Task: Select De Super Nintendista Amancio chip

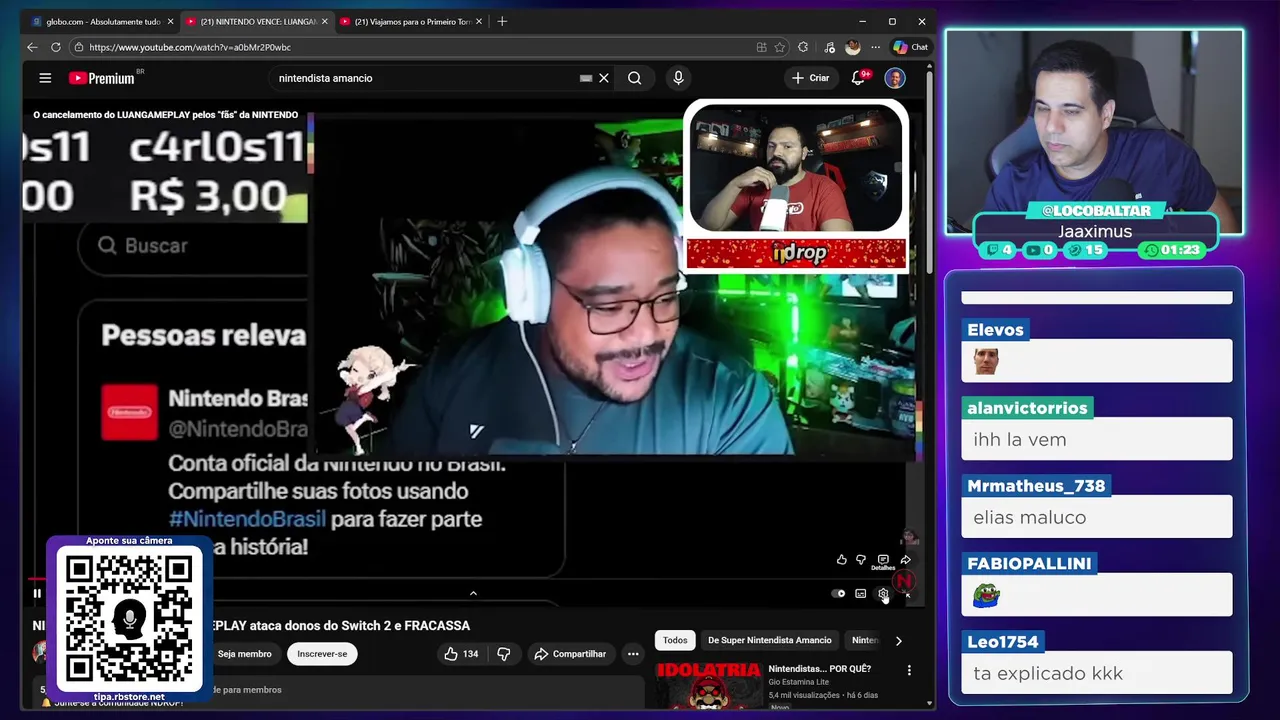Action: [x=769, y=640]
